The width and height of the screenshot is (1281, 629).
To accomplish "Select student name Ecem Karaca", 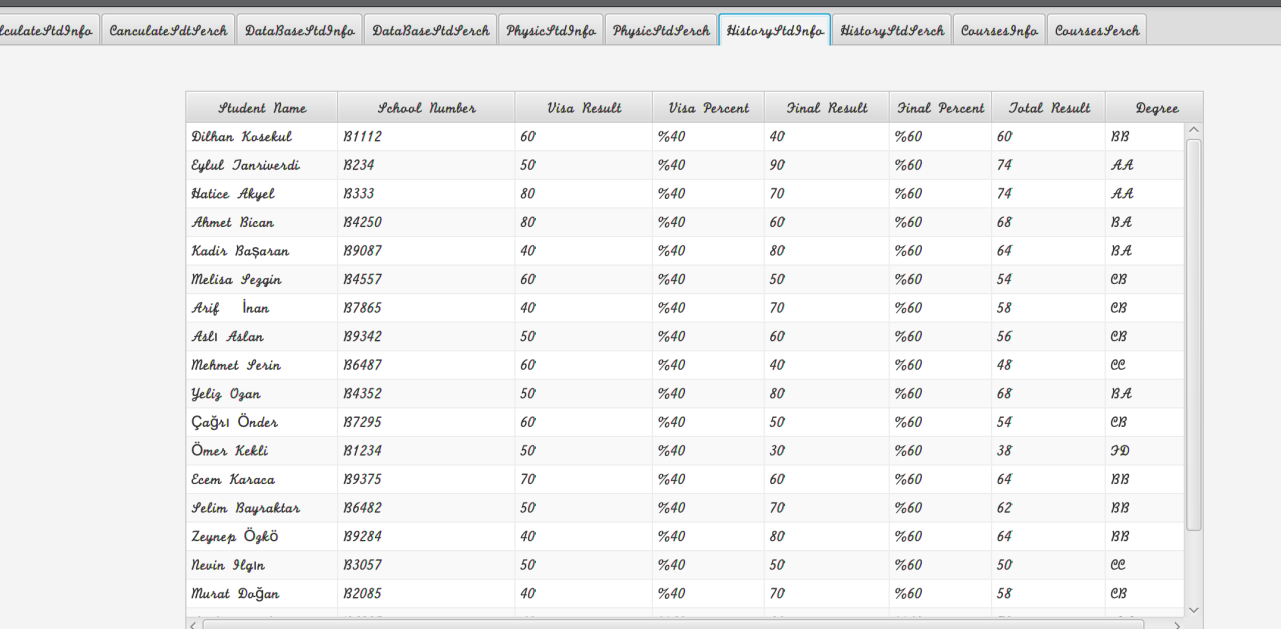I will click(232, 480).
